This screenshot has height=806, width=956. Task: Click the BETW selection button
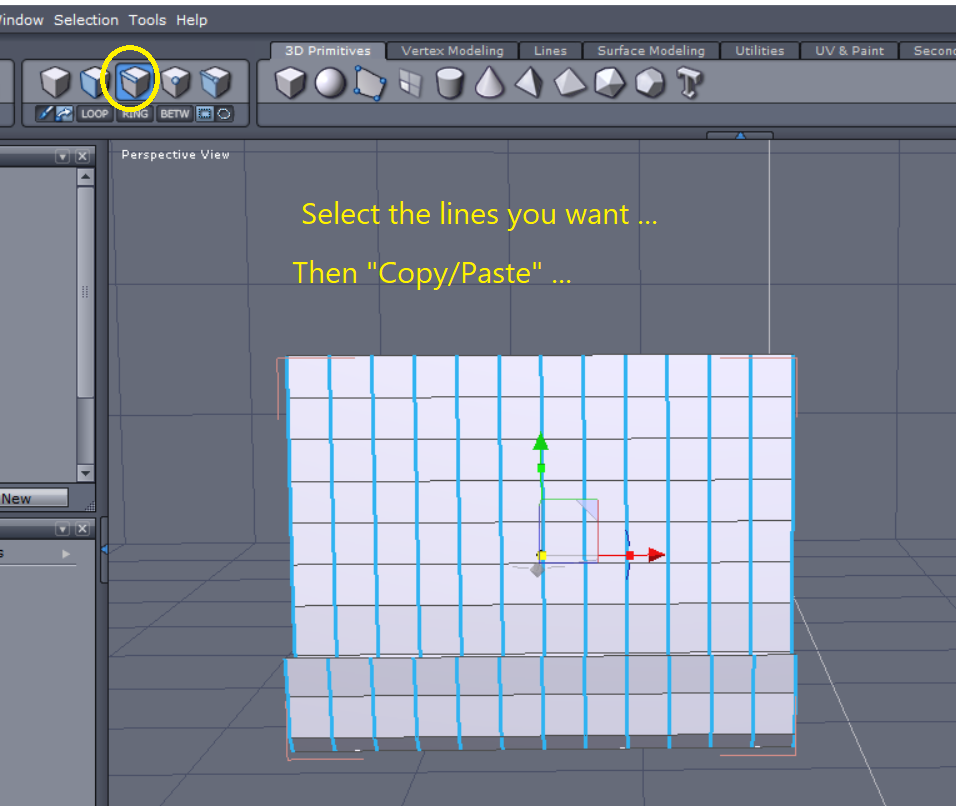coord(175,113)
